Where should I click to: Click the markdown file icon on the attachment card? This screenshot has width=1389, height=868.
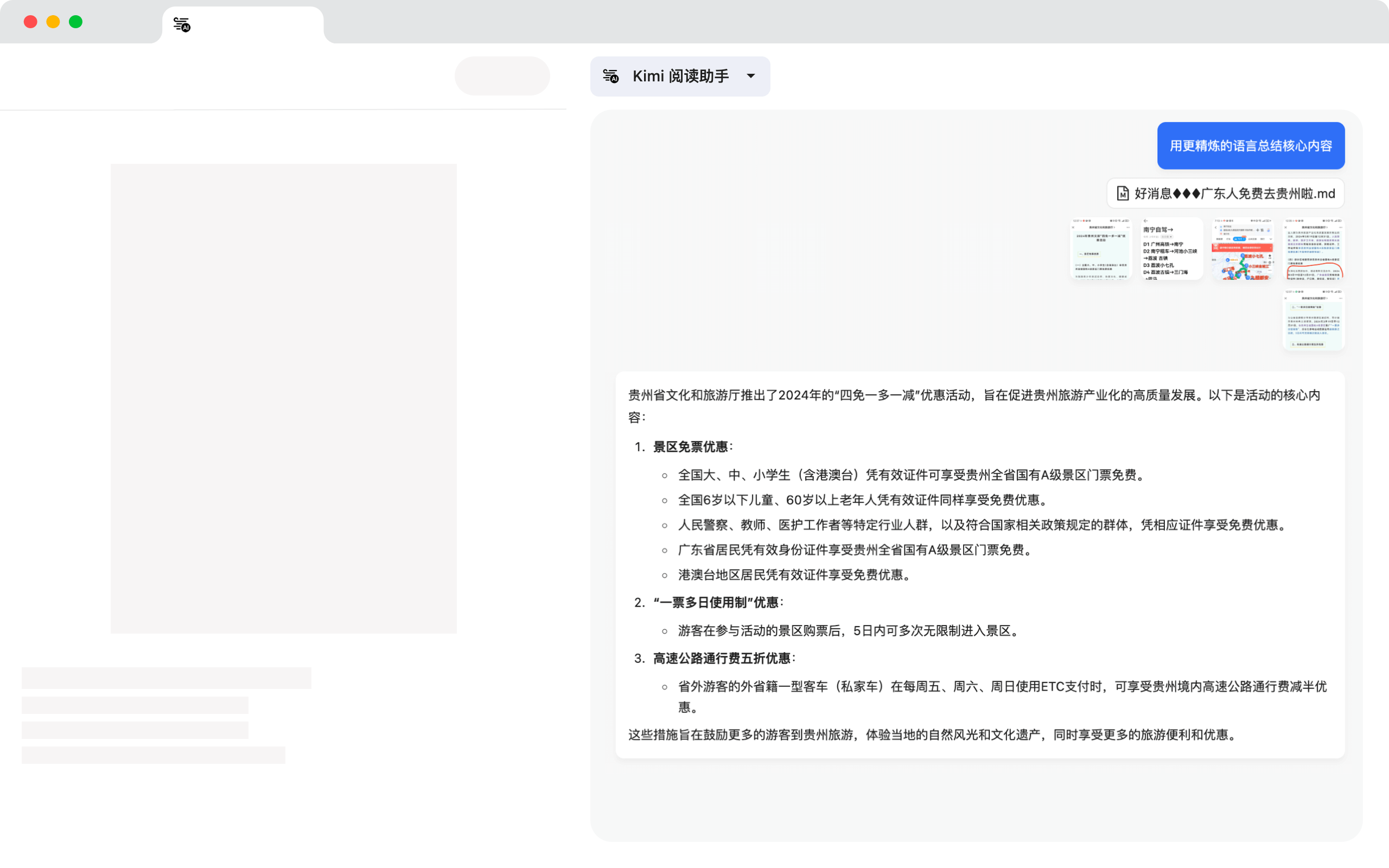tap(1123, 194)
